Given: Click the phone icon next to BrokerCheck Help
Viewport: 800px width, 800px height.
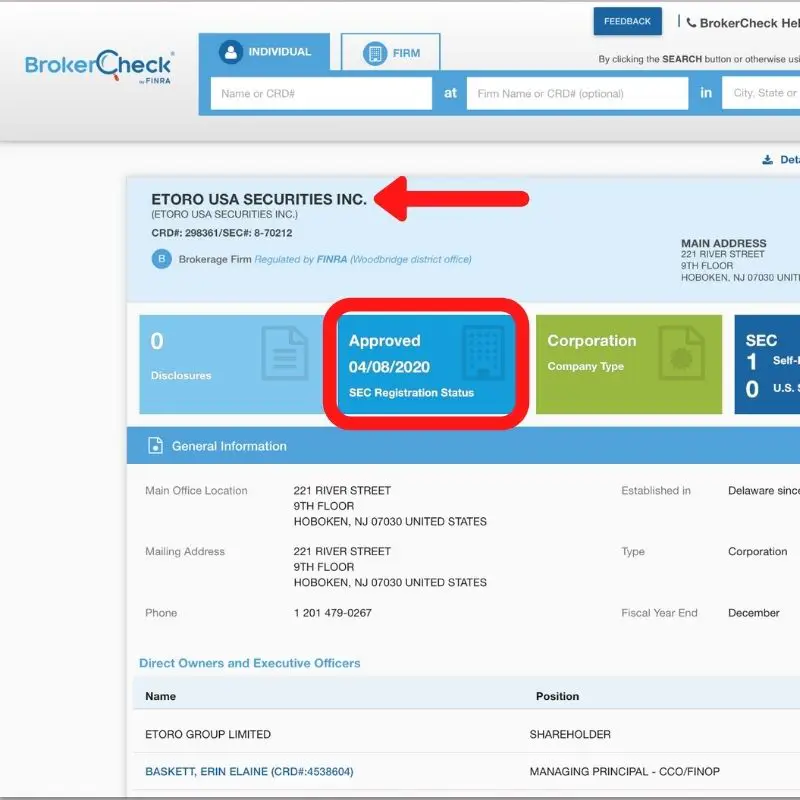Looking at the screenshot, I should tap(694, 21).
